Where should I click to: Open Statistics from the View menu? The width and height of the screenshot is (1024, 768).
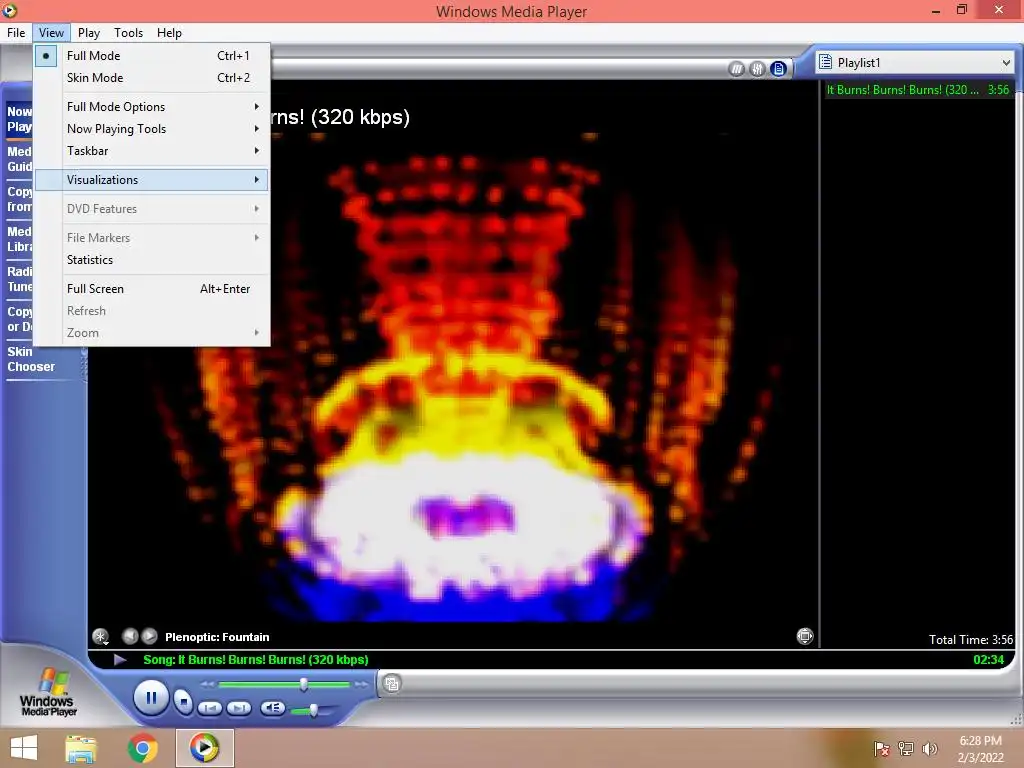point(152,260)
